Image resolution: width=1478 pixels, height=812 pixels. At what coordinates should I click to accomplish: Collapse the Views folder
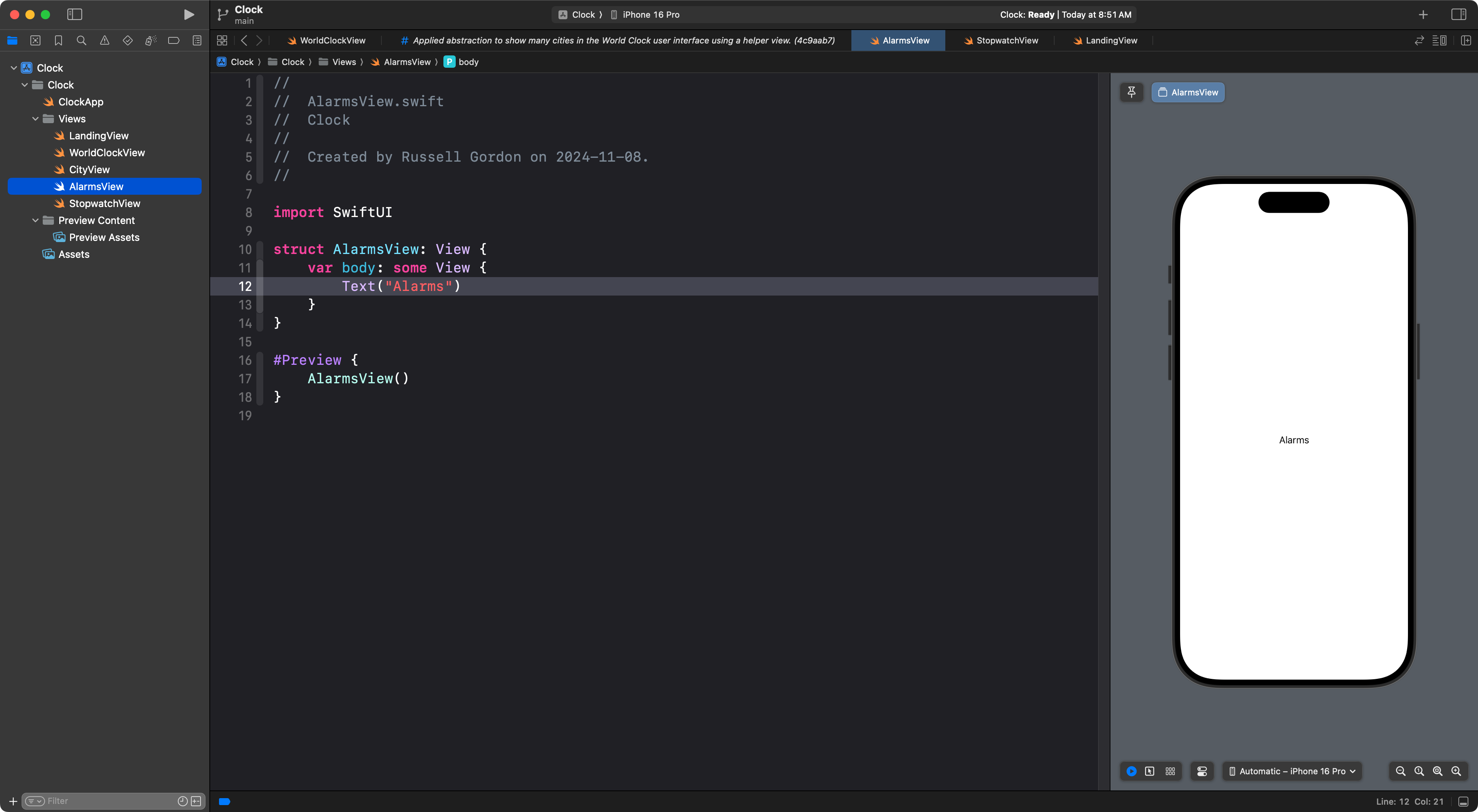[x=35, y=119]
